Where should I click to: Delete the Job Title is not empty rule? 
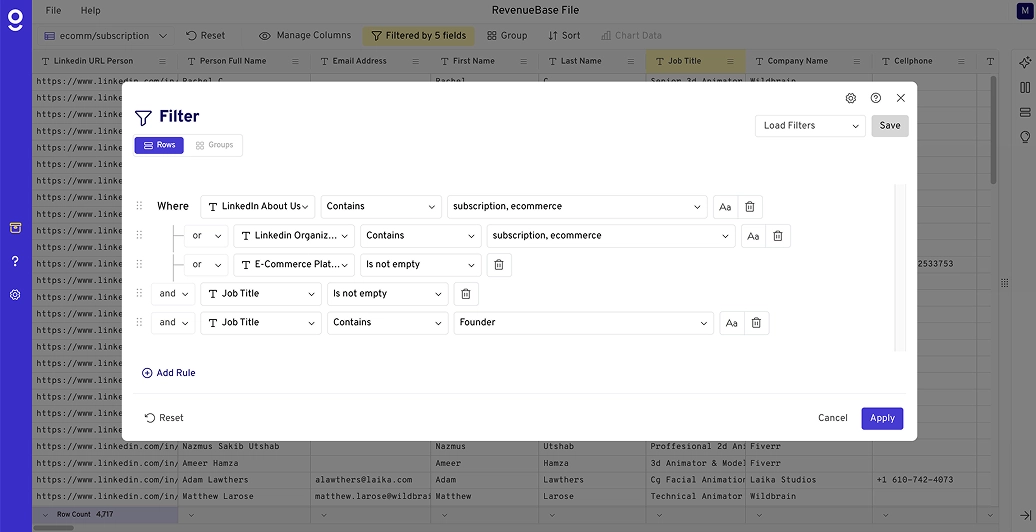tap(466, 293)
